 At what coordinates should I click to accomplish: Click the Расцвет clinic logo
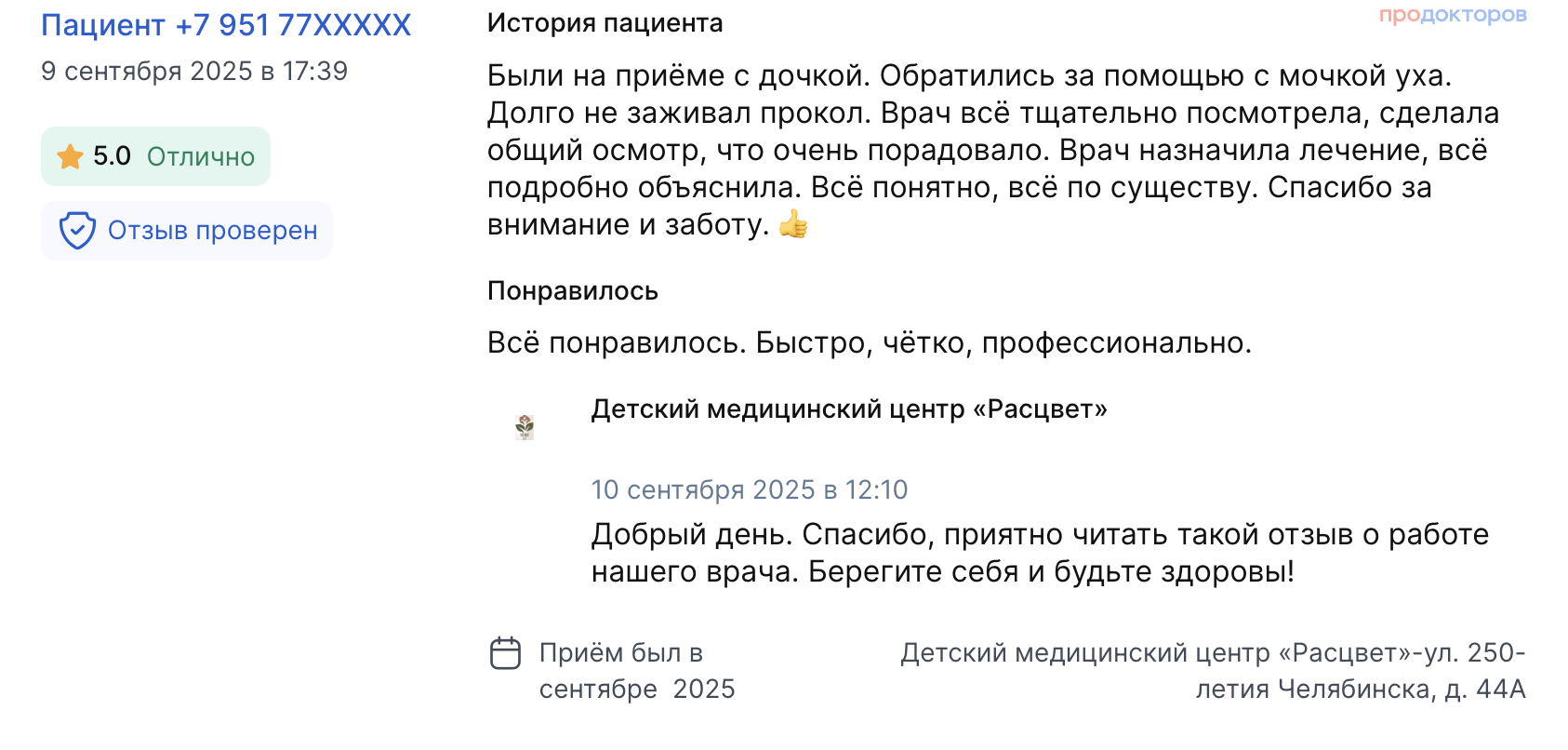525,427
